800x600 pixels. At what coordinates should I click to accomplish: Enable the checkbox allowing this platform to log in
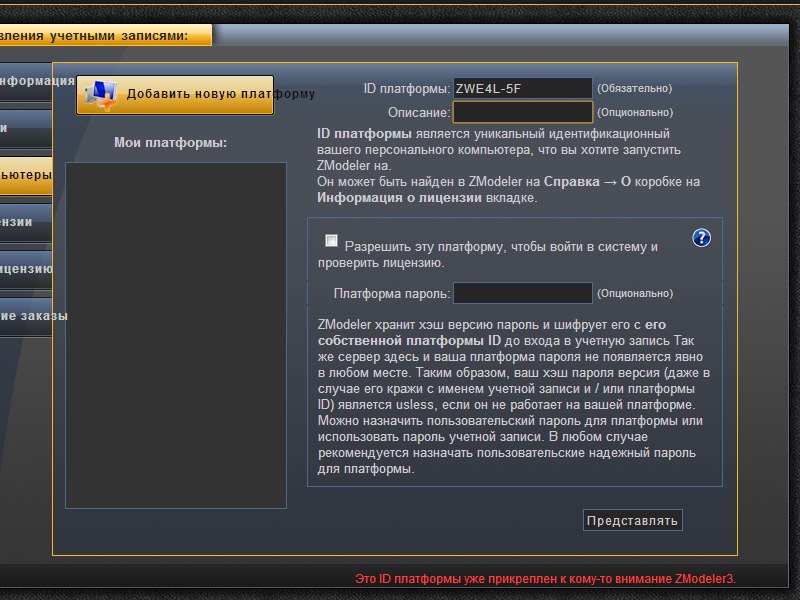[x=331, y=240]
